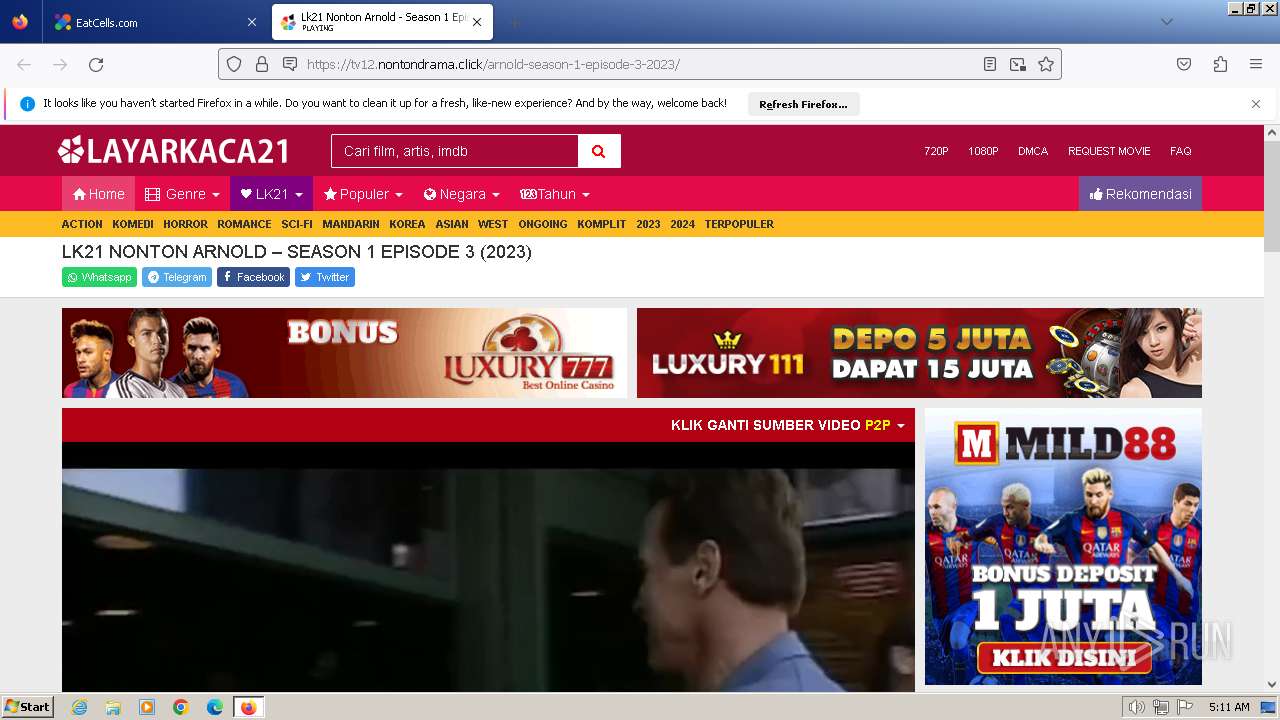Expand the LK21 dropdown menu
Viewport: 1280px width, 720px height.
(271, 194)
